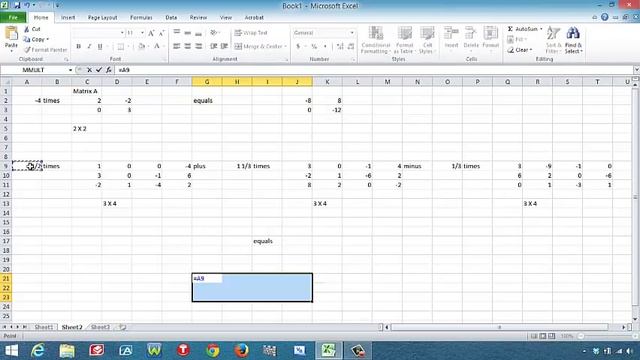Viewport: 640px width, 360px height.
Task: Click the AutoSum button
Action: (524, 29)
